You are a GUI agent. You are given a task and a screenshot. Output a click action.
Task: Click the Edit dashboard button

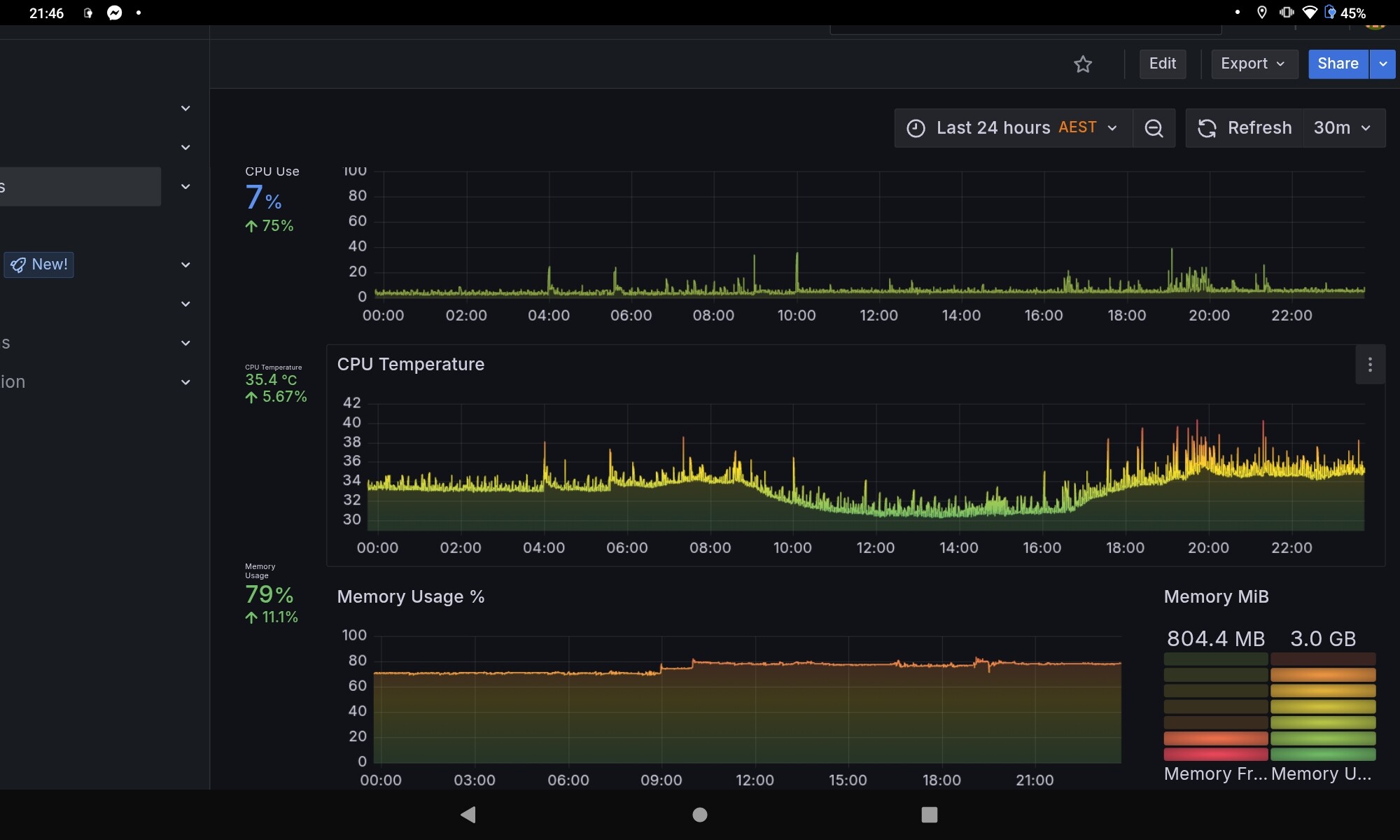pyautogui.click(x=1163, y=64)
